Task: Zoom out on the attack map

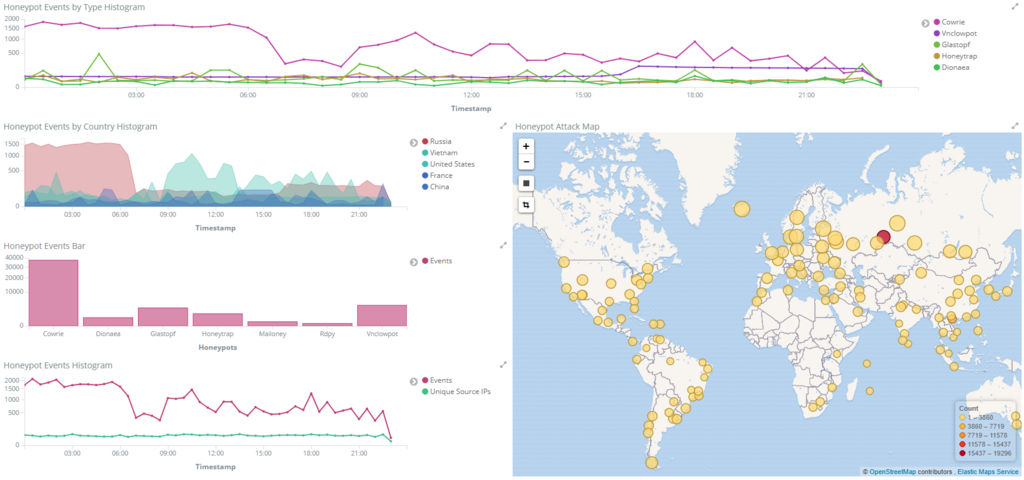Action: point(526,162)
